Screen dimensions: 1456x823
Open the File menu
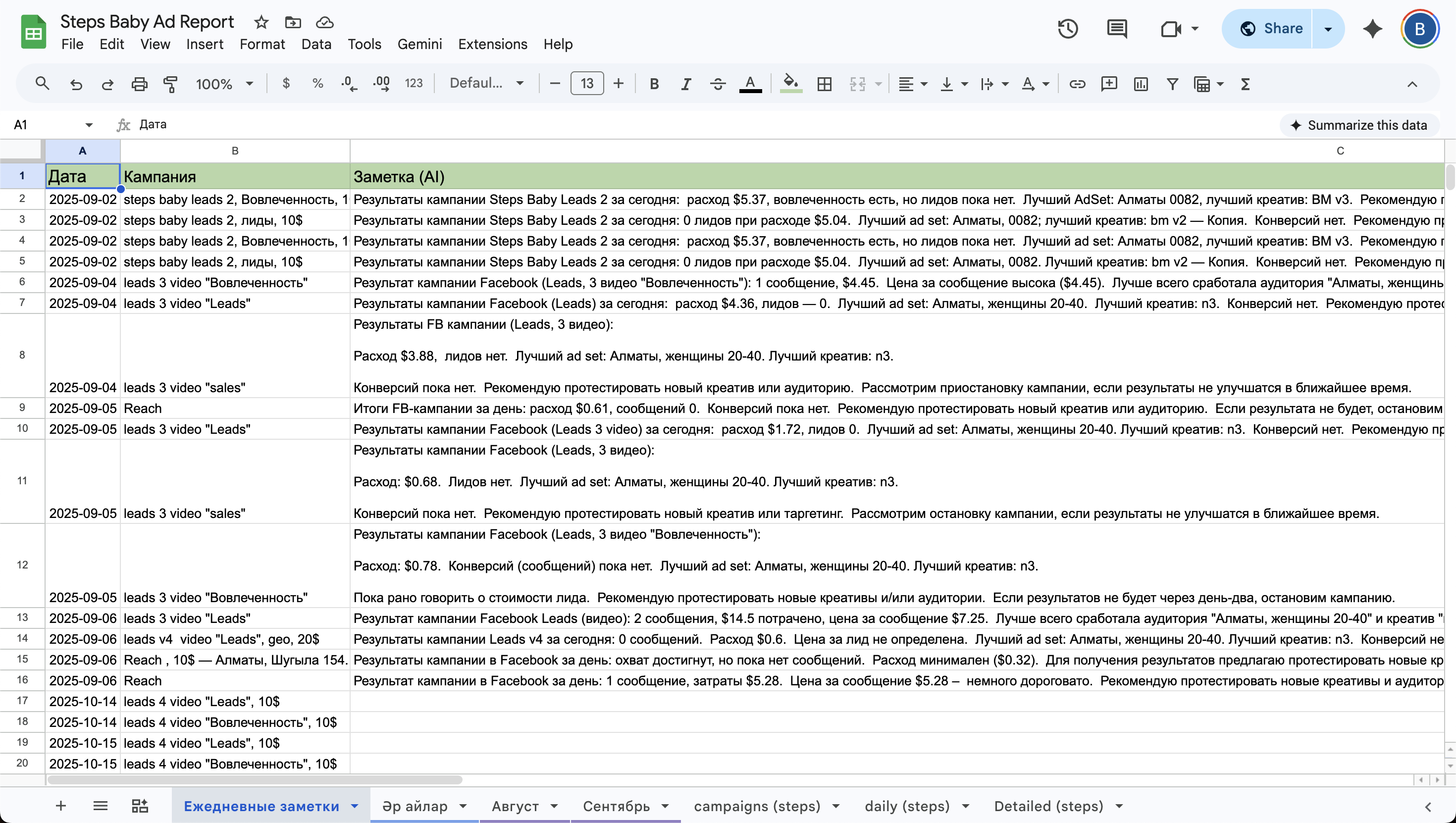(72, 44)
